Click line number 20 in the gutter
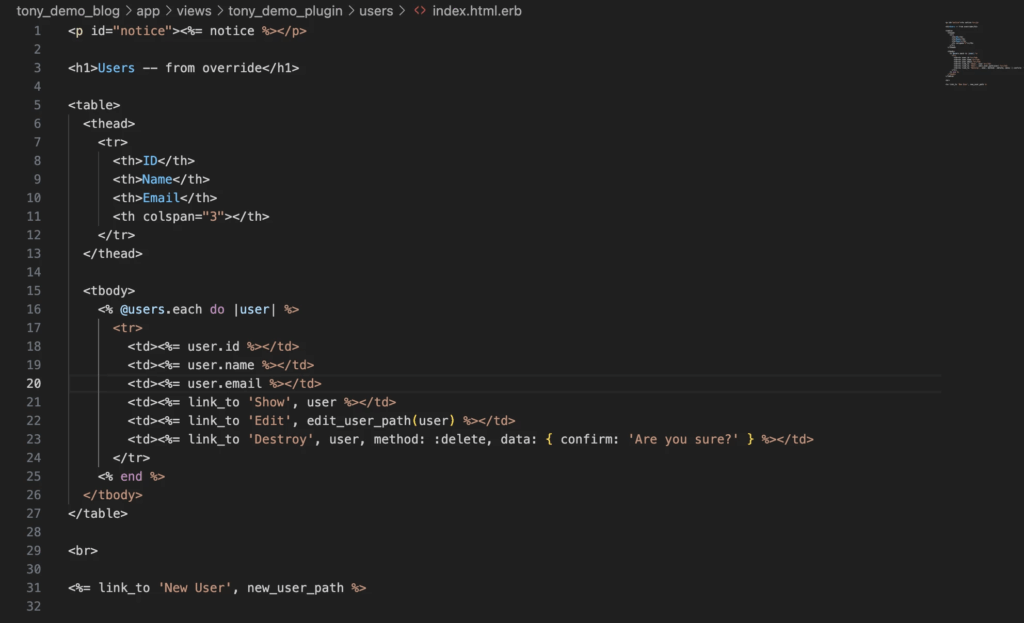The width and height of the screenshot is (1024, 623). (x=33, y=383)
